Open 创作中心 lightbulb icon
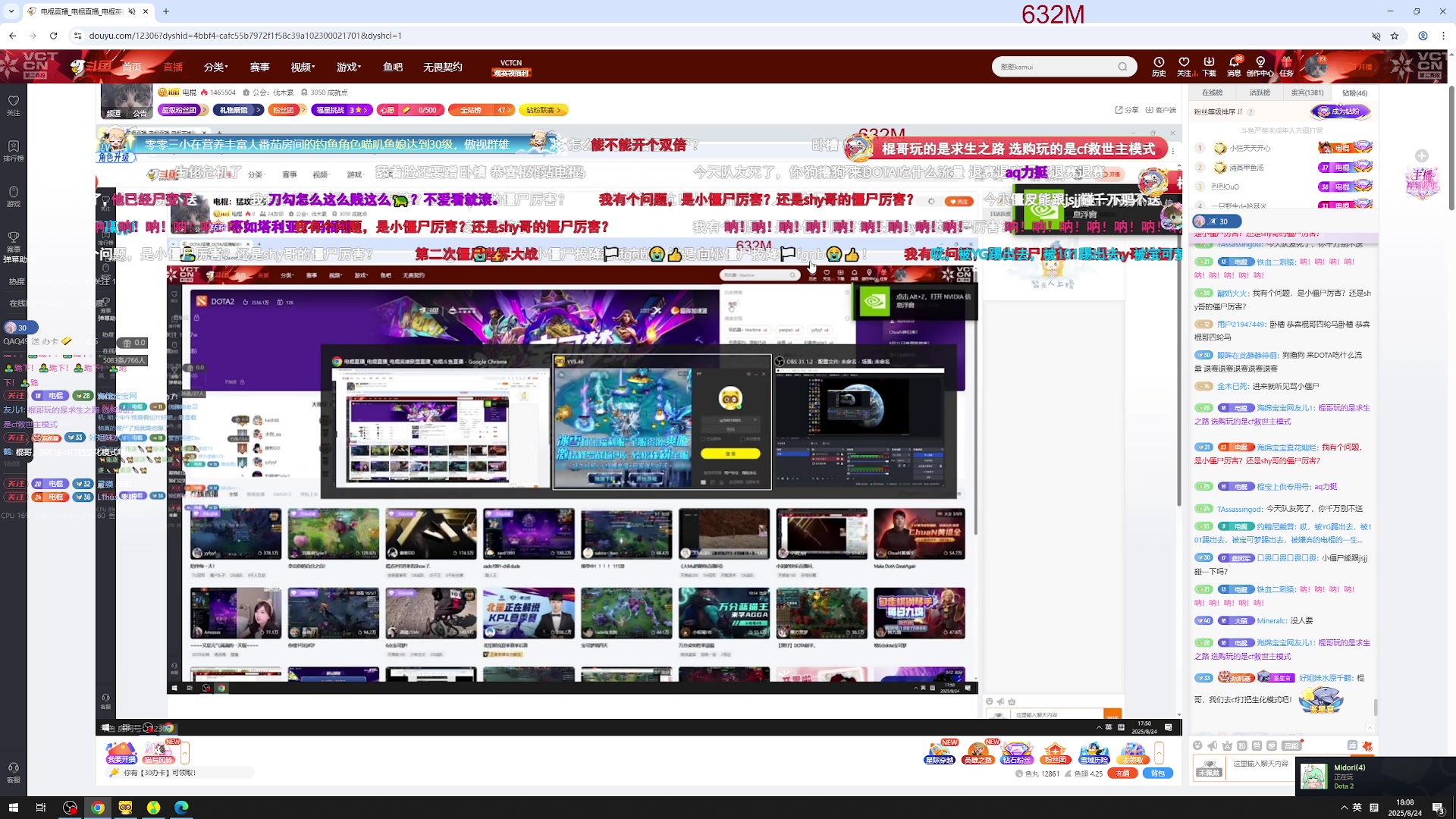This screenshot has width=1456, height=819. pos(1260,66)
